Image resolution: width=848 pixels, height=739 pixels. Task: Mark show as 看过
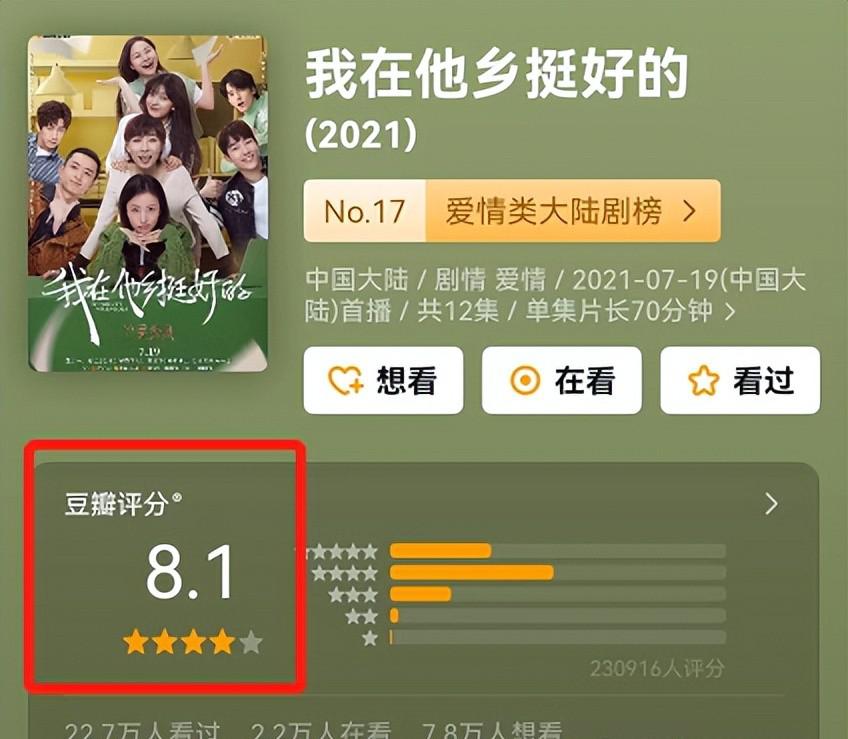tap(740, 380)
